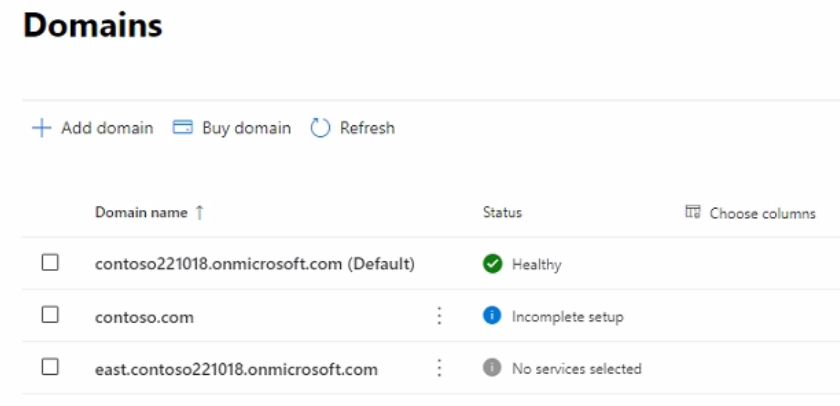840x406 pixels.
Task: Open the contoso.com domain entry
Action: [x=144, y=317]
